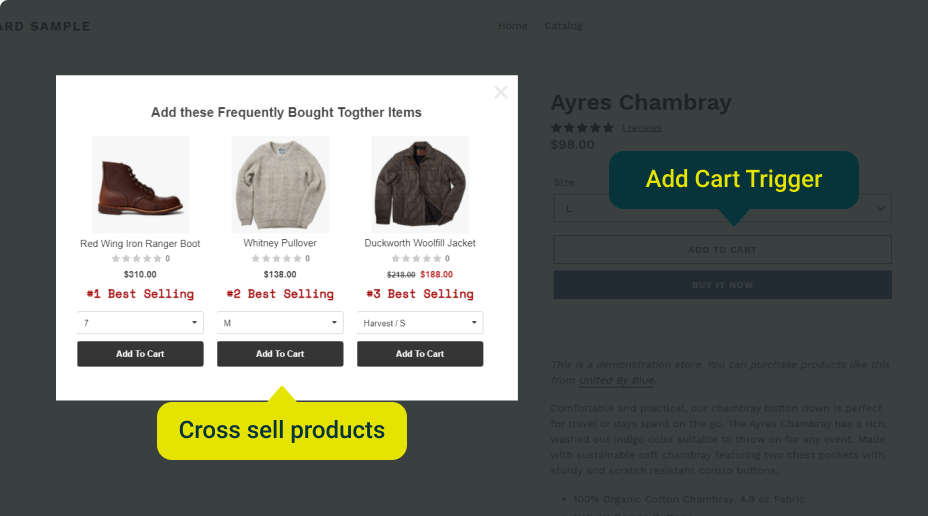Image resolution: width=928 pixels, height=516 pixels.
Task: Add Red Wing Iron Ranger Boot to cart
Action: pyautogui.click(x=140, y=354)
